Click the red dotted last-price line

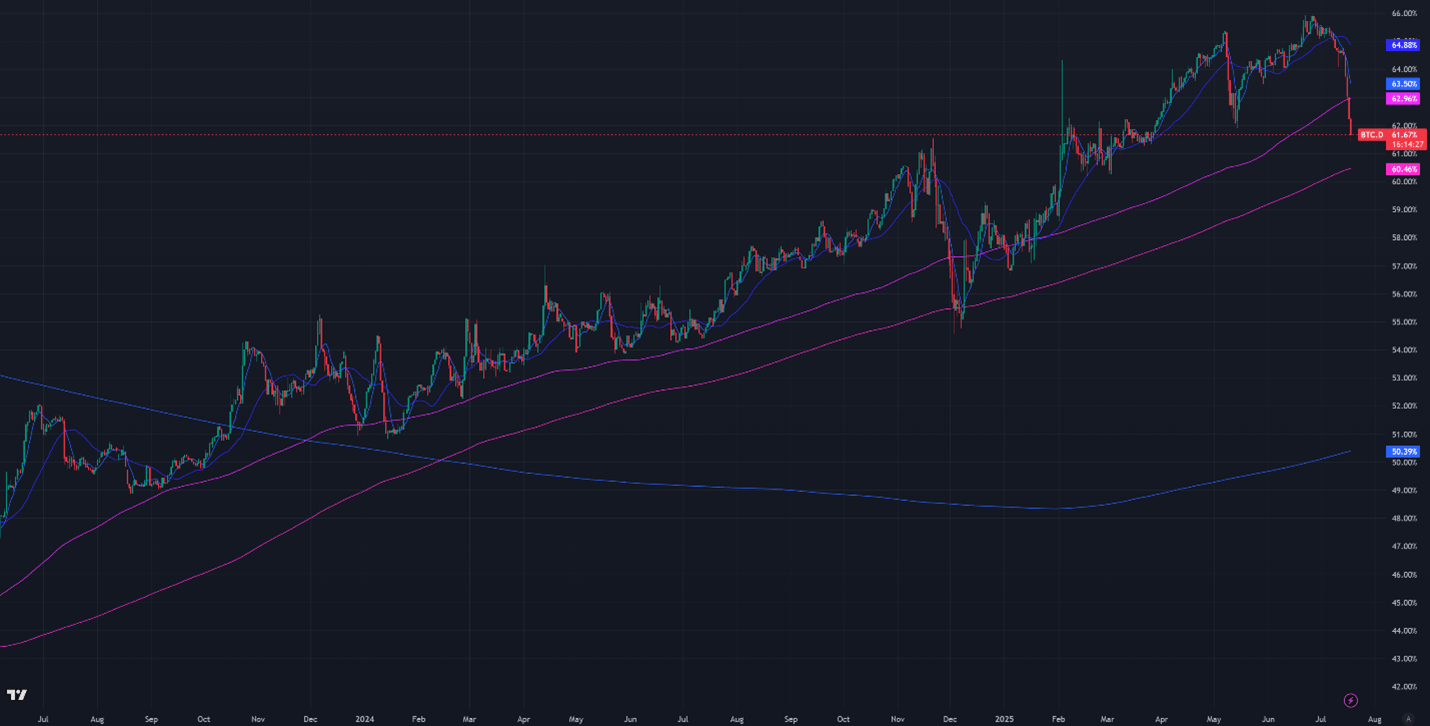tap(678, 134)
